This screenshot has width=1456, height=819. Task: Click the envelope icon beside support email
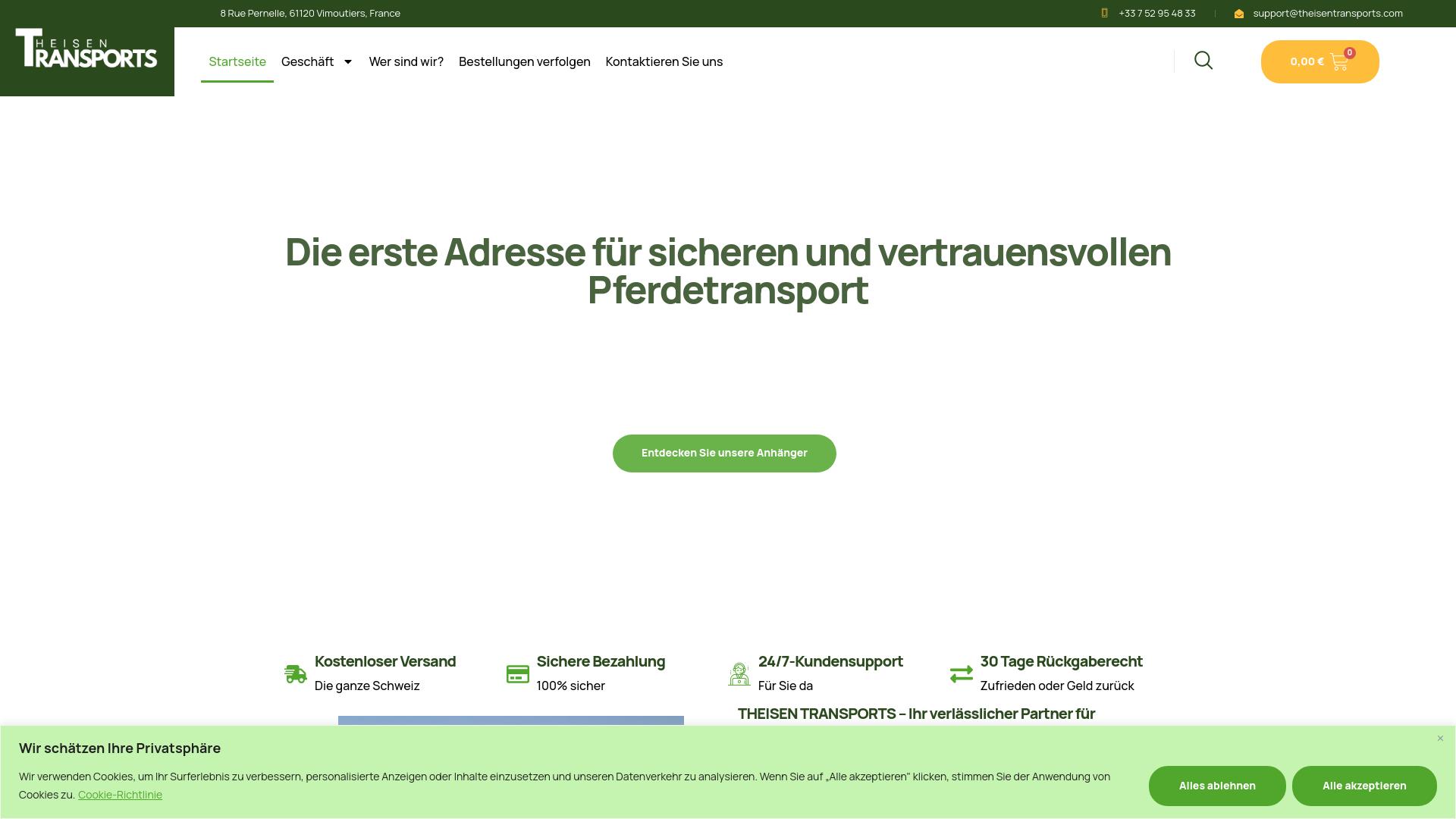point(1239,14)
